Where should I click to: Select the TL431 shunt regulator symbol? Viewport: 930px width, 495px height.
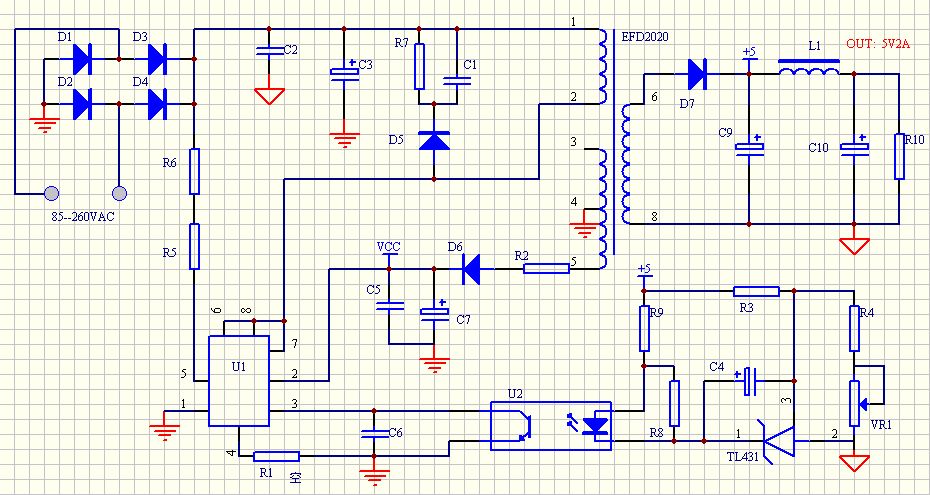click(x=778, y=441)
